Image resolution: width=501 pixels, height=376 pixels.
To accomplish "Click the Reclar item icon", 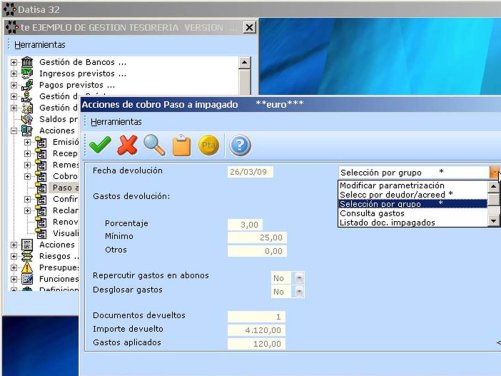I will 41,210.
